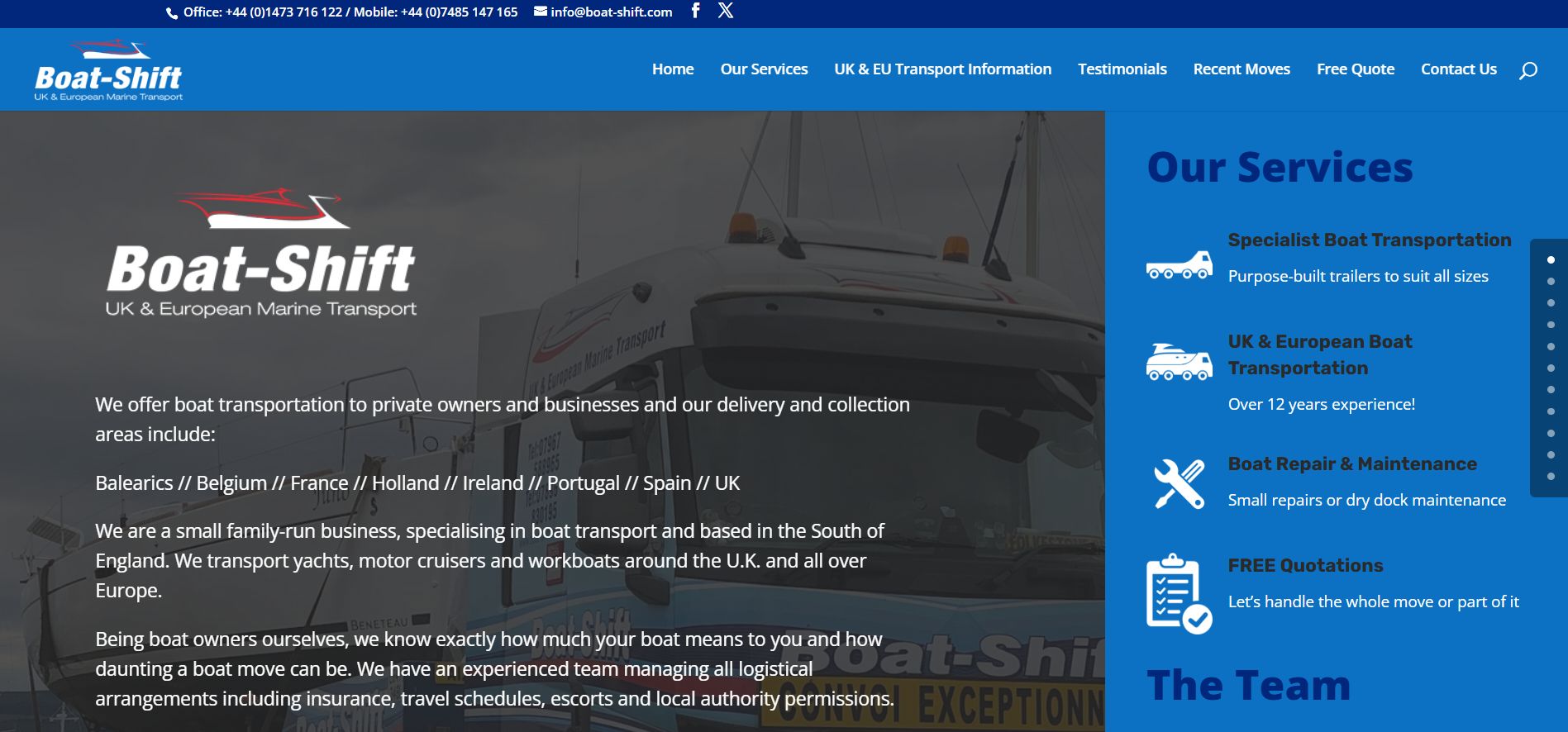Click the FREE Quotations heading

coord(1305,566)
